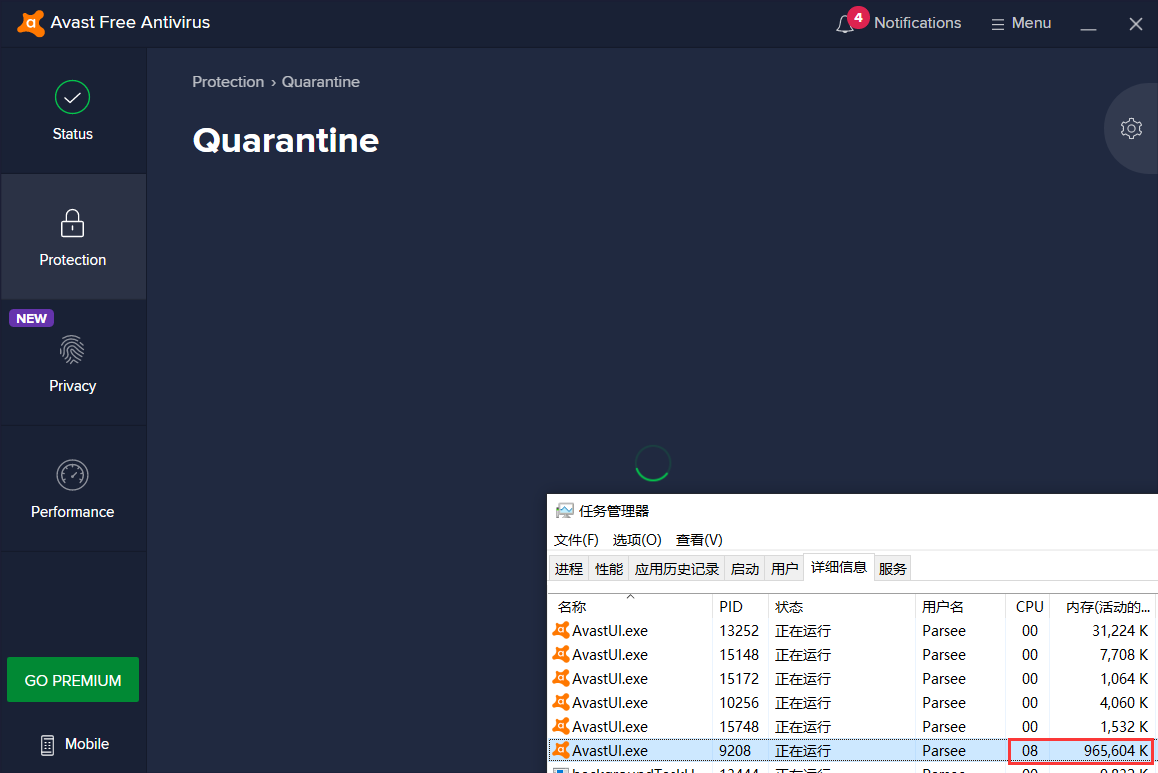Sort by the 内存(活动的 column header
Viewport: 1158px width, 773px height.
tap(1103, 607)
